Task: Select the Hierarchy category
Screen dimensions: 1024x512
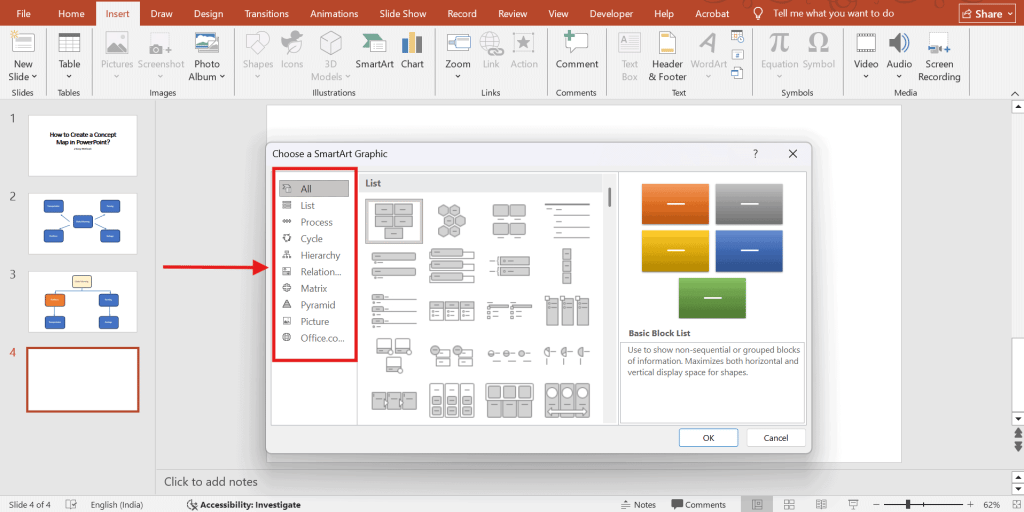Action: pyautogui.click(x=320, y=255)
